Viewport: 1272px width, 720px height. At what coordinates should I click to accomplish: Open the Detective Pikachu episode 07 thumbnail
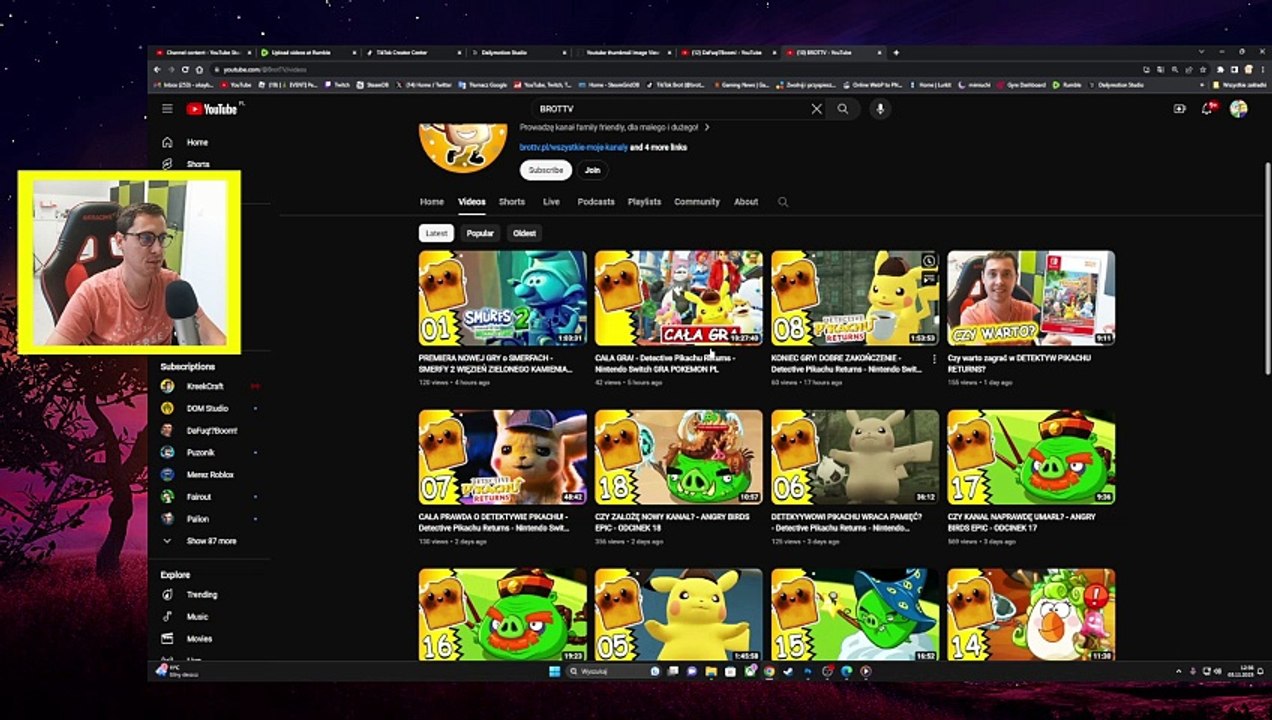(503, 457)
